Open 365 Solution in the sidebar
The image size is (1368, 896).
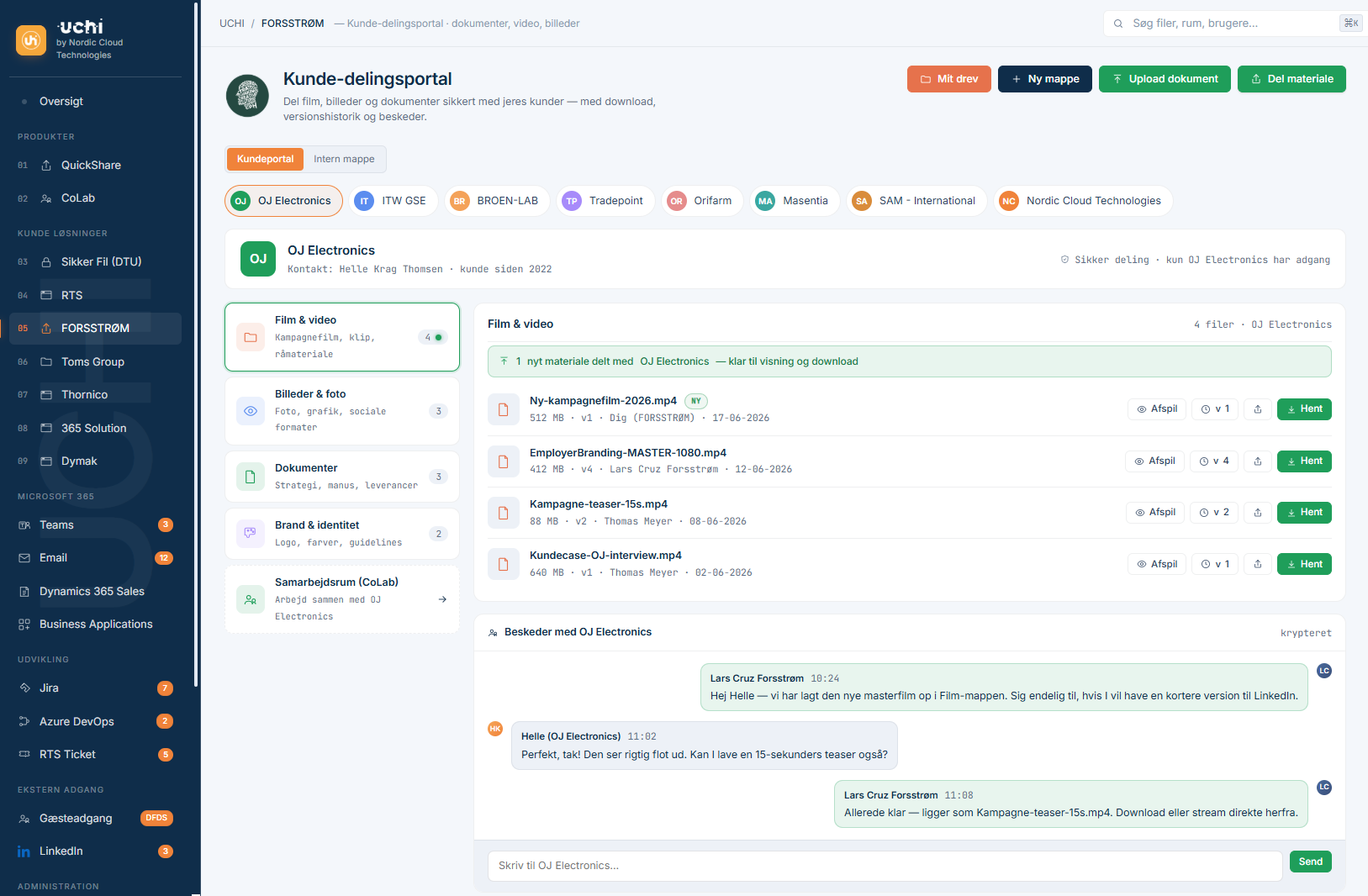coord(95,429)
